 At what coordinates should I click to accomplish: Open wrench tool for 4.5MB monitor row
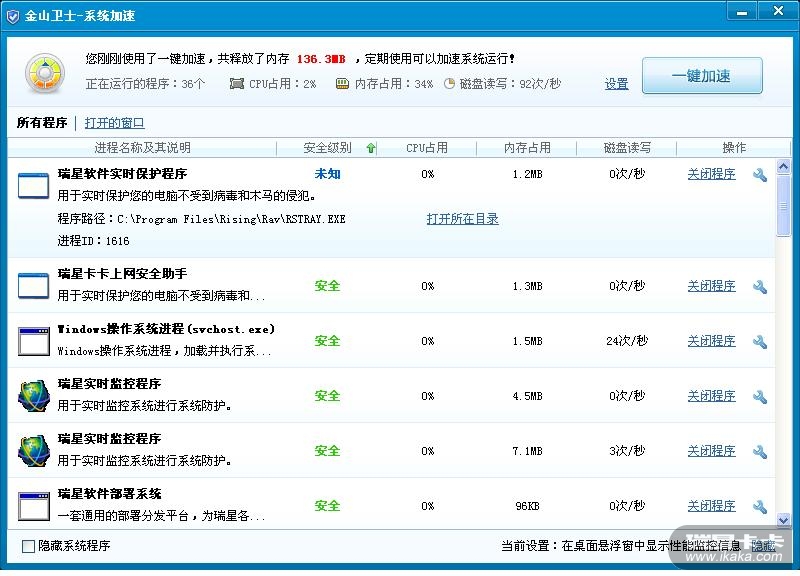pos(760,397)
